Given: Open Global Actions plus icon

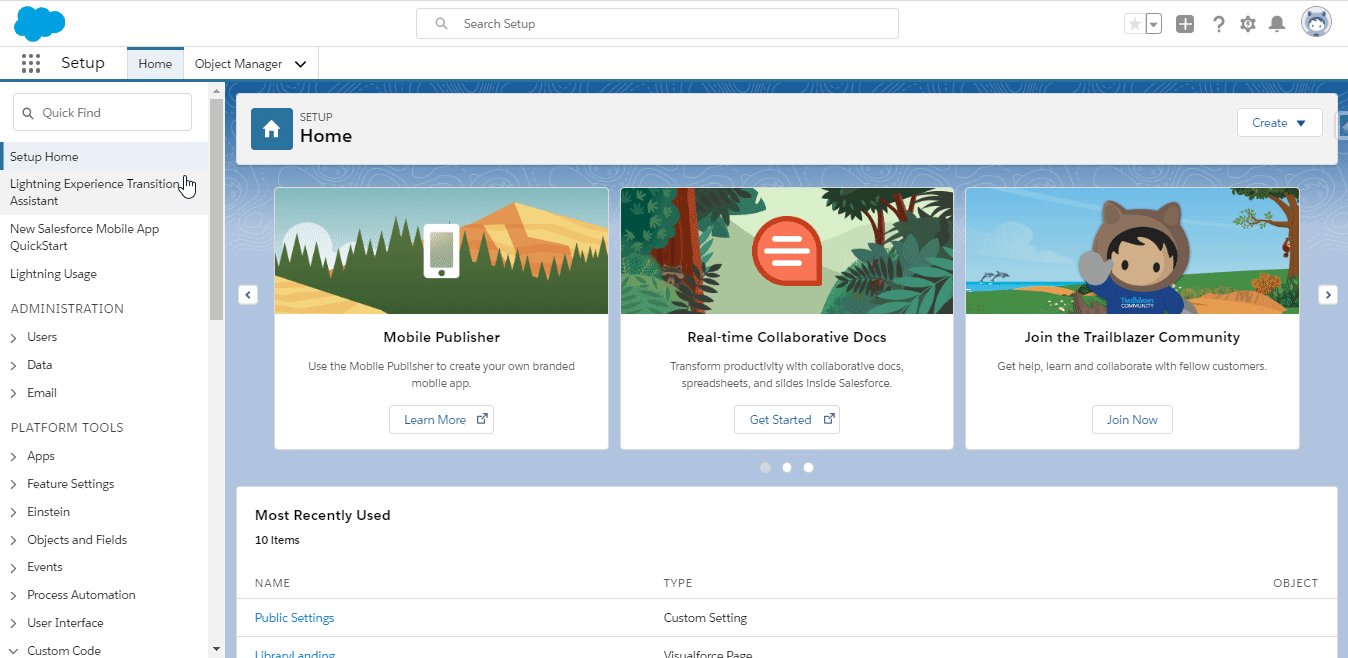Looking at the screenshot, I should [1185, 24].
